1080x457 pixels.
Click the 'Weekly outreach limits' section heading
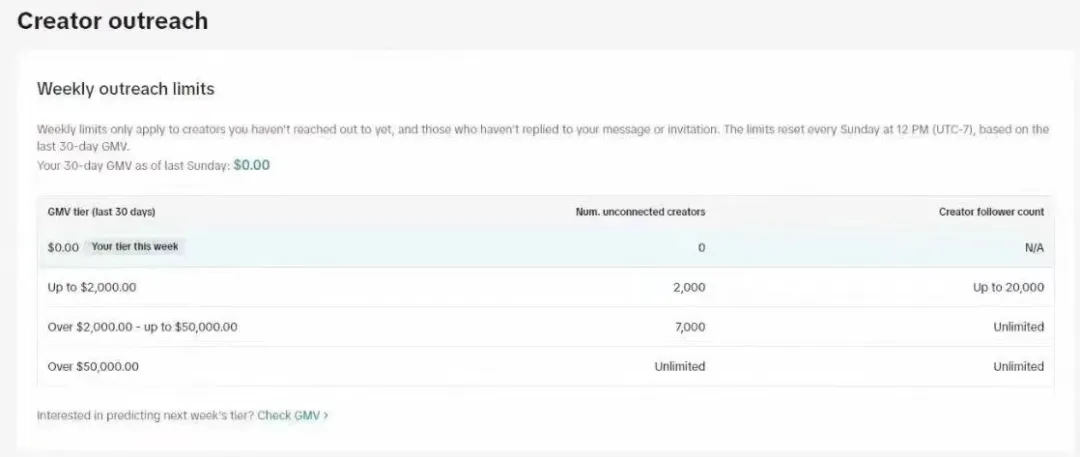126,89
